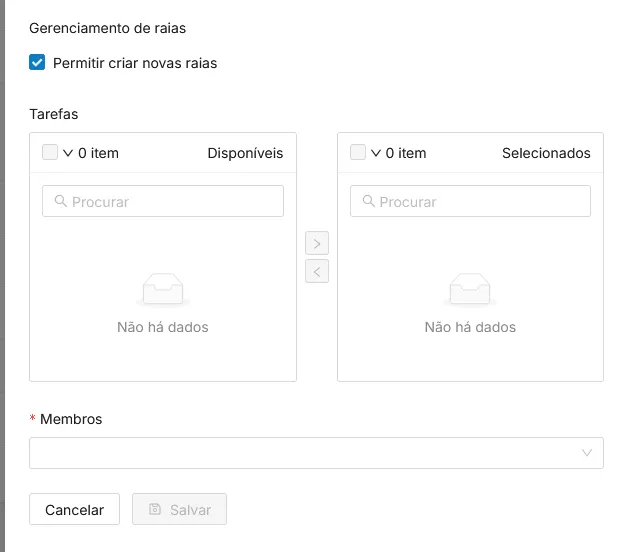Click Não há dados text in Selecionados
The image size is (617, 552).
(x=470, y=327)
